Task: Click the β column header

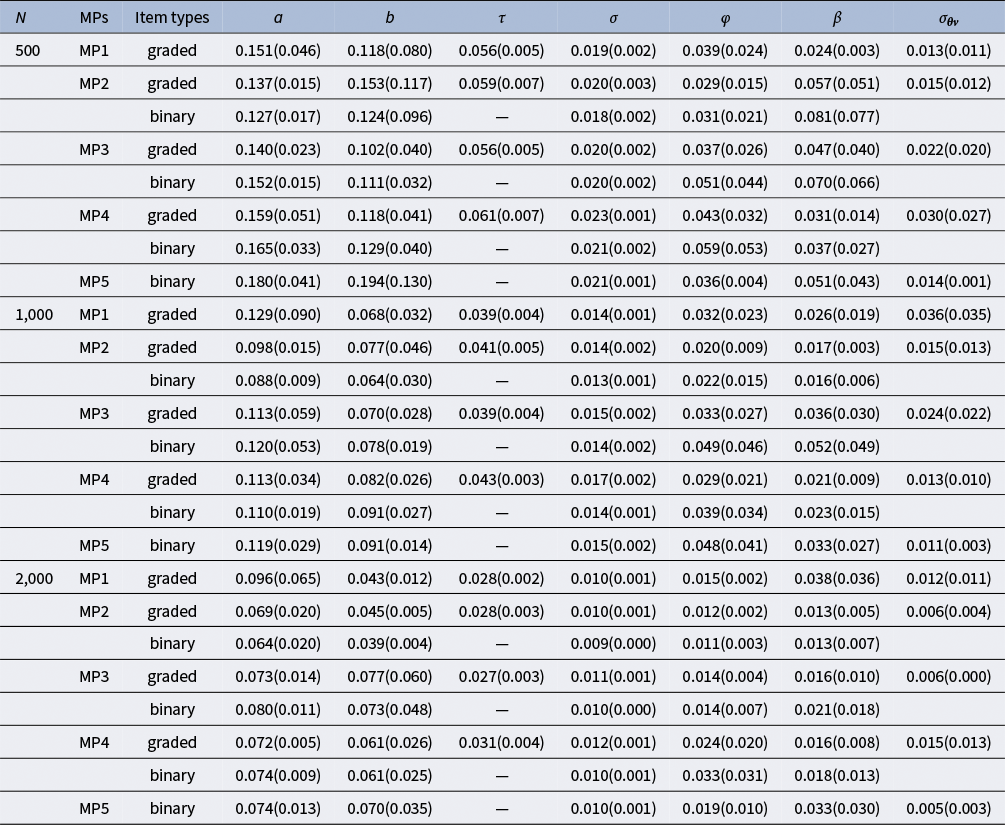Action: click(837, 18)
